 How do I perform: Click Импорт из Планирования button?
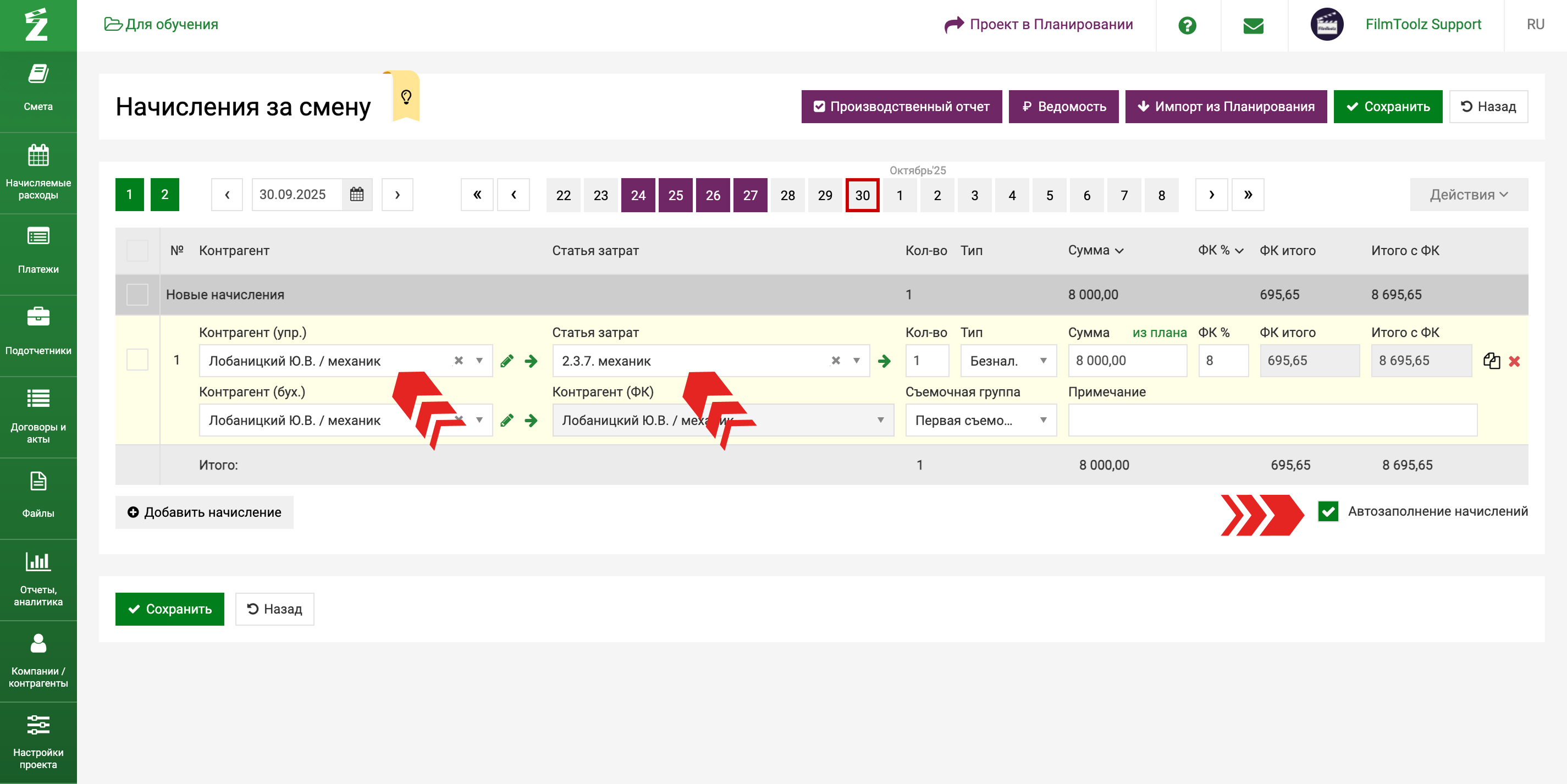point(1225,107)
